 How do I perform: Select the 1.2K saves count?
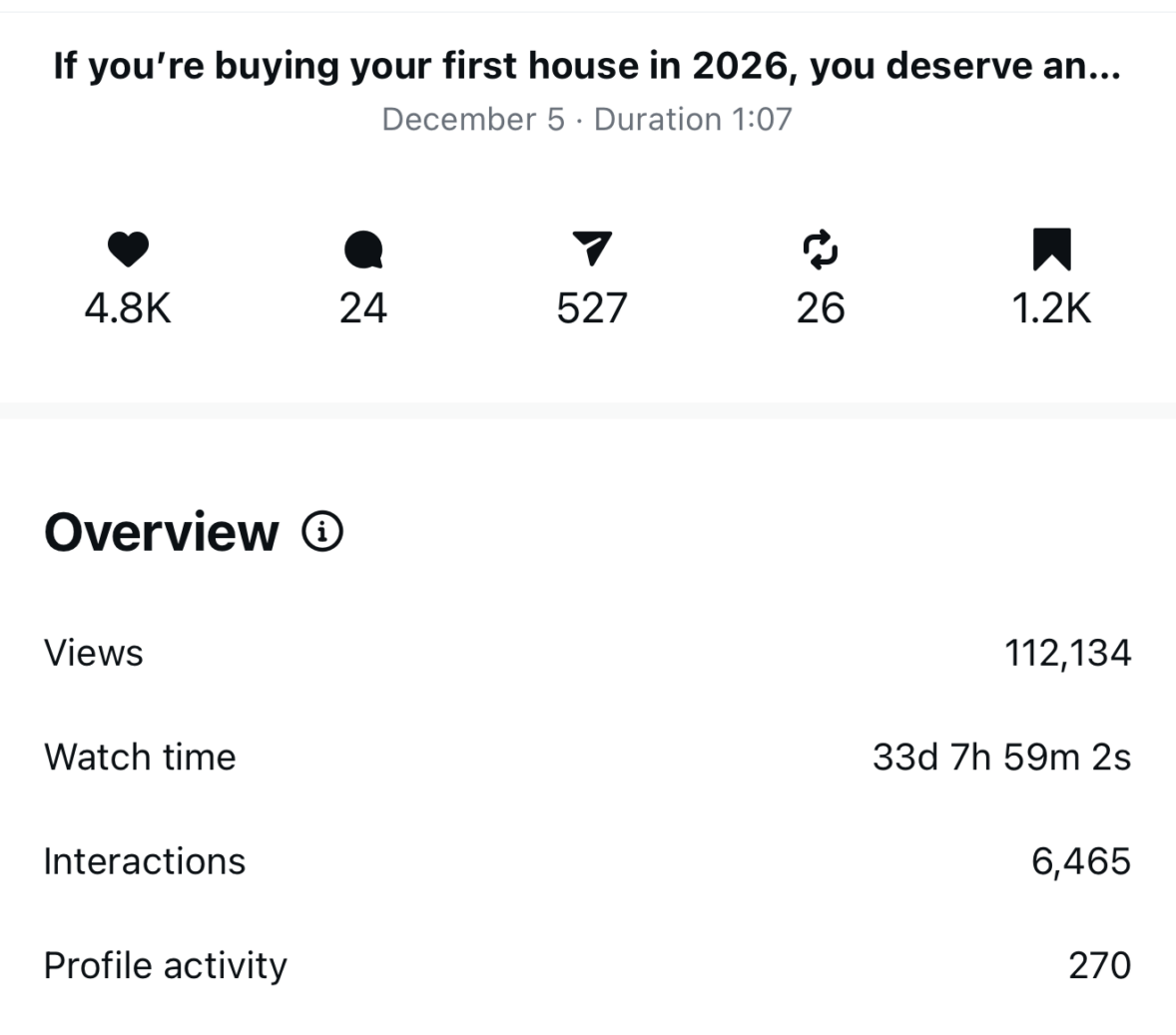click(x=1051, y=308)
